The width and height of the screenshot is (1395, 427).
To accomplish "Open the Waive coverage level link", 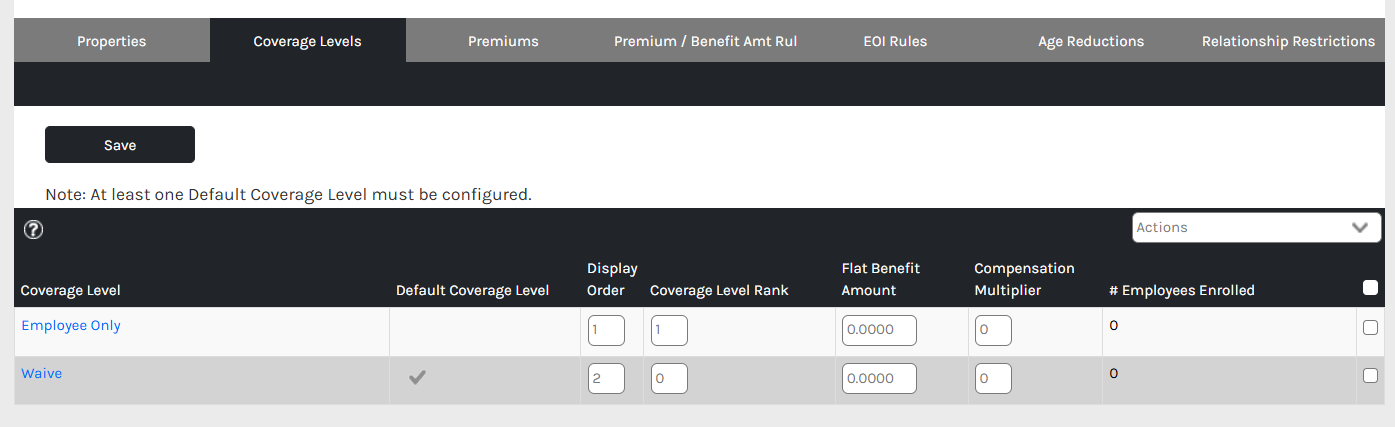I will [x=42, y=373].
